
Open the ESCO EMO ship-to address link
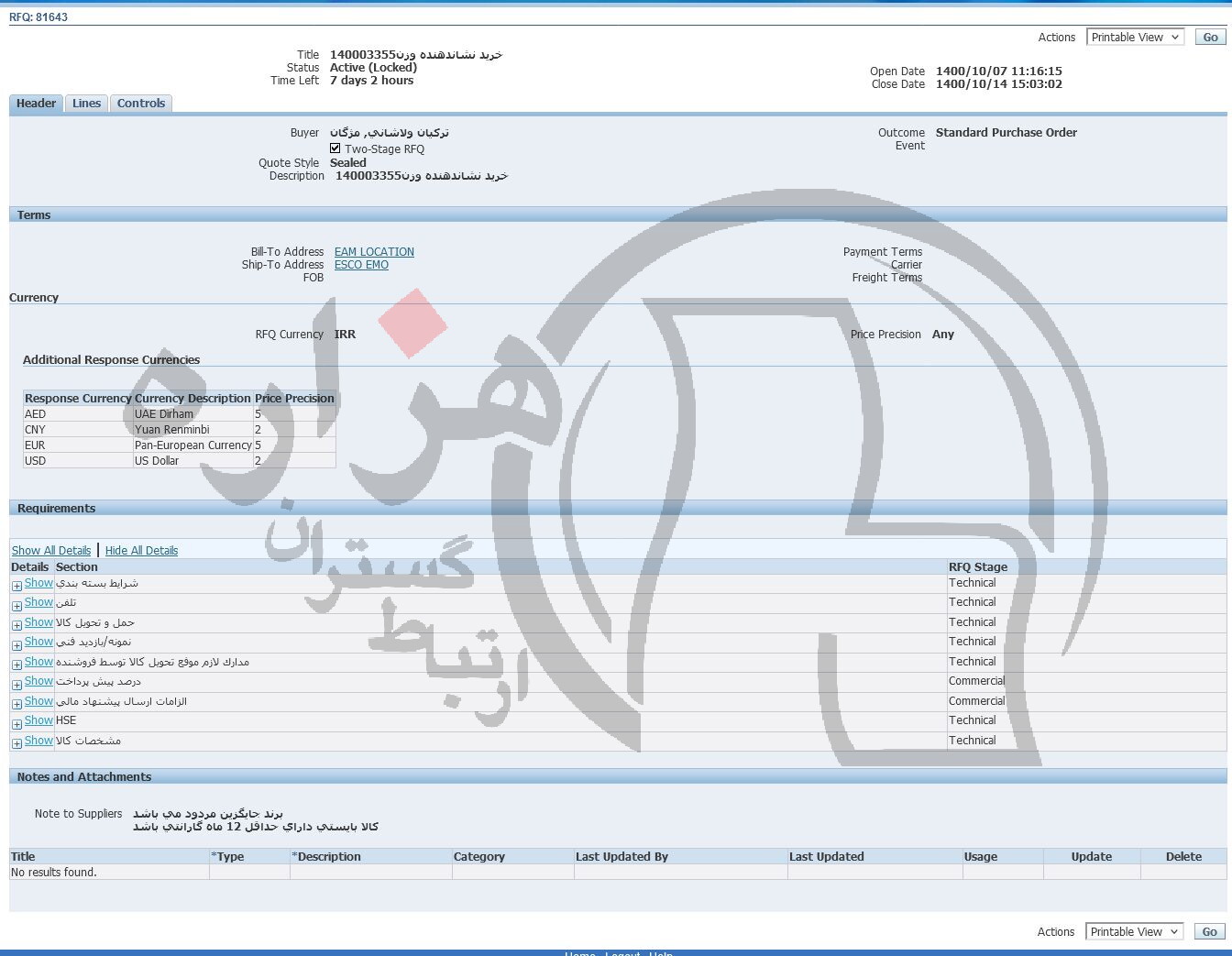tap(361, 265)
